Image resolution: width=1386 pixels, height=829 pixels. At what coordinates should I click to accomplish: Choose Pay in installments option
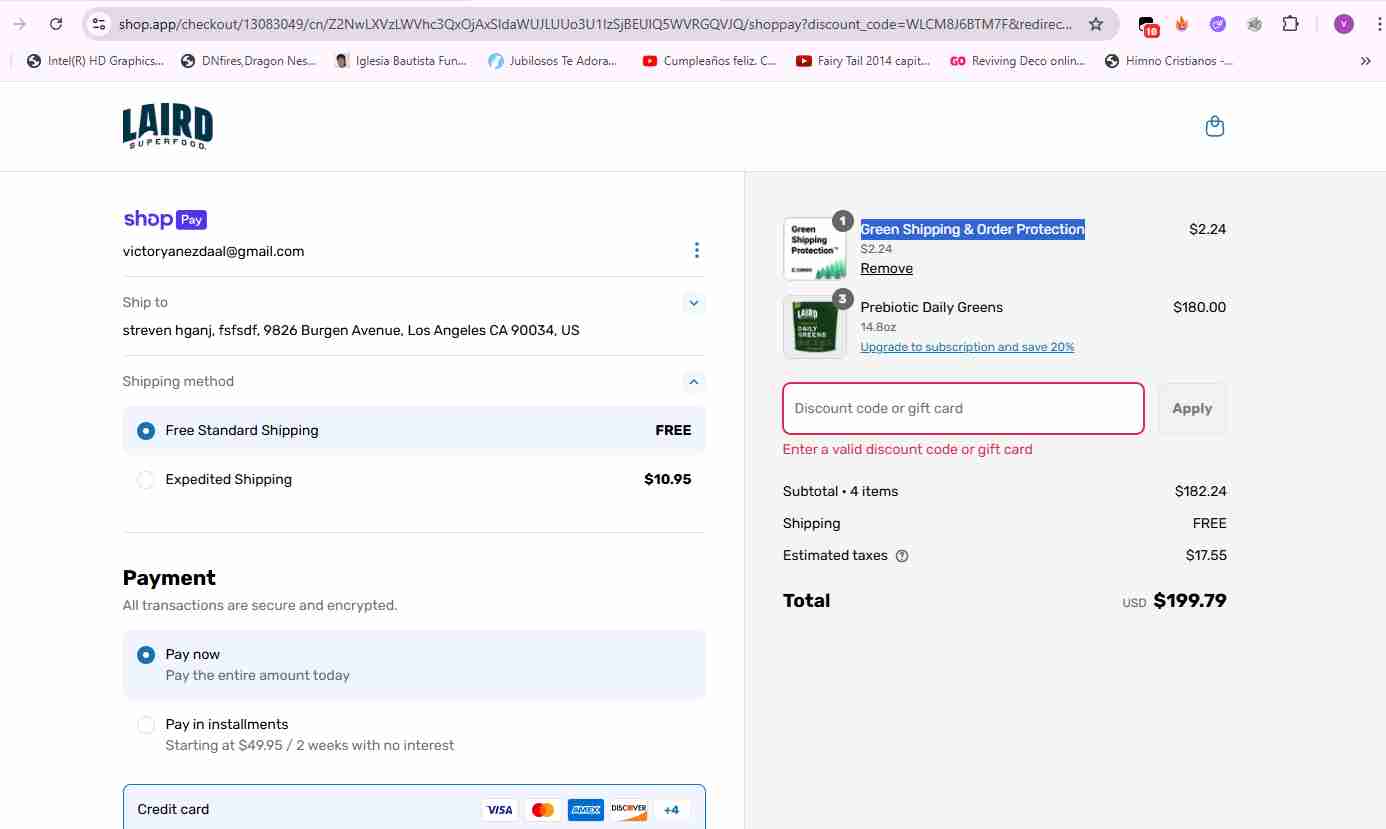[x=414, y=734]
